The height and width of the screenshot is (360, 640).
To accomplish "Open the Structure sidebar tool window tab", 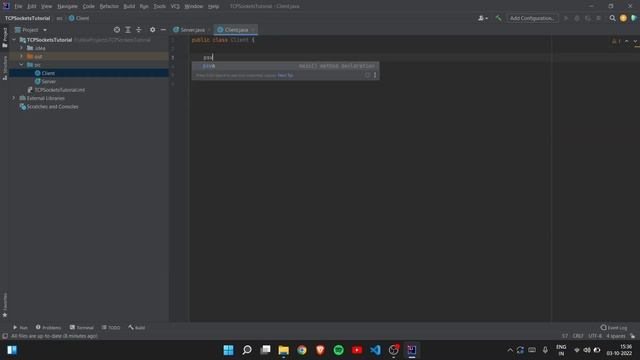I will [5, 68].
